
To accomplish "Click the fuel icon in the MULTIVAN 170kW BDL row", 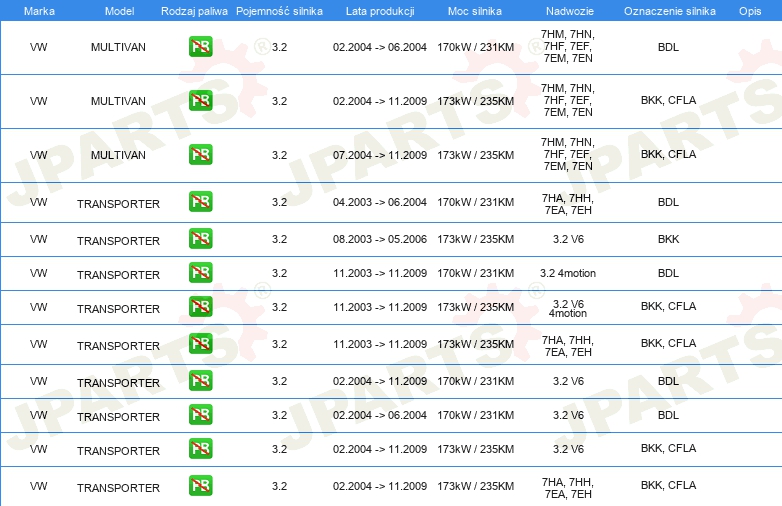I will click(200, 47).
